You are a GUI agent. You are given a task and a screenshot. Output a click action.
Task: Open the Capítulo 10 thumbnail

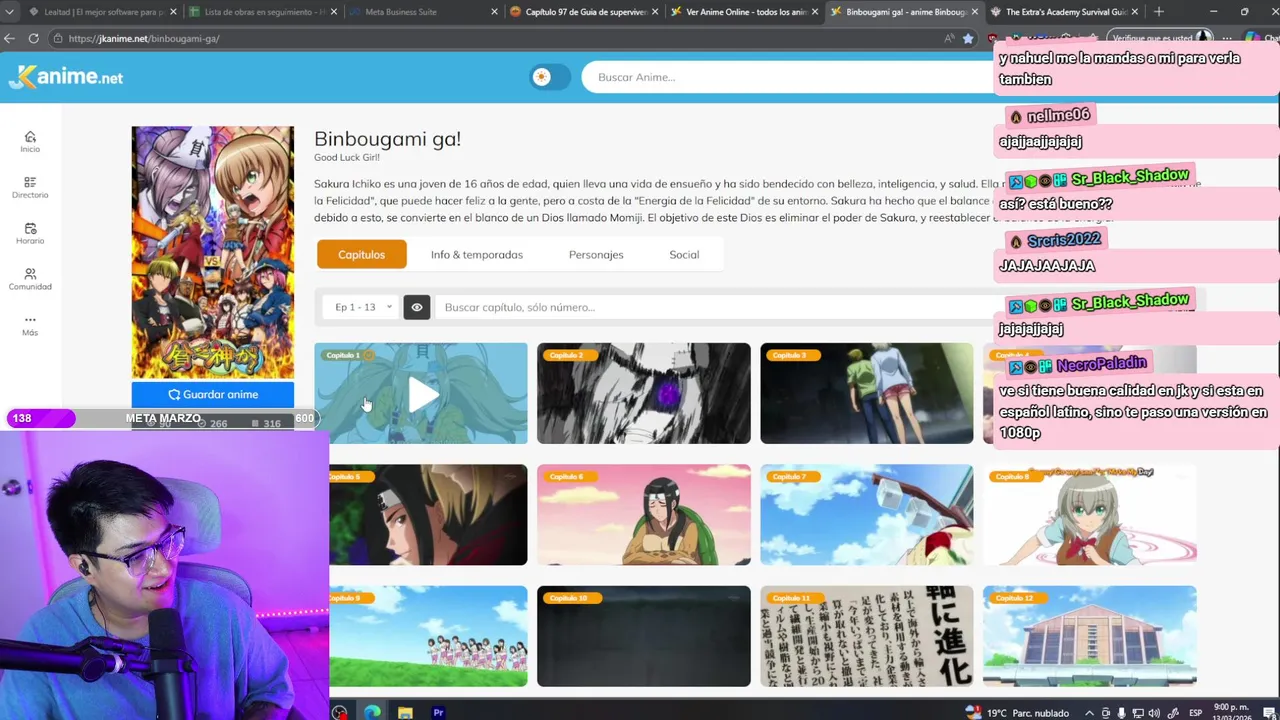(643, 636)
